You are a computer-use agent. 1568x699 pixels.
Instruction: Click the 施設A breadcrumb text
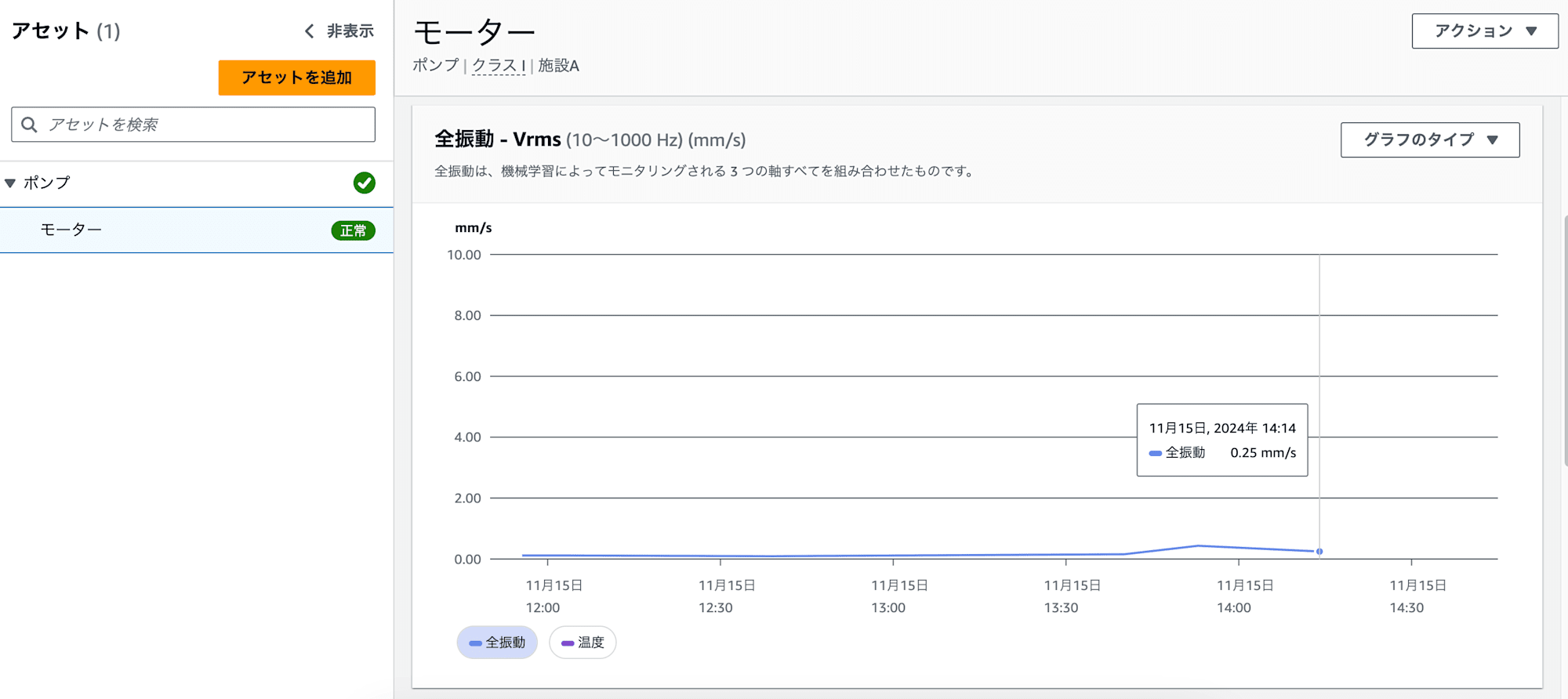[558, 66]
